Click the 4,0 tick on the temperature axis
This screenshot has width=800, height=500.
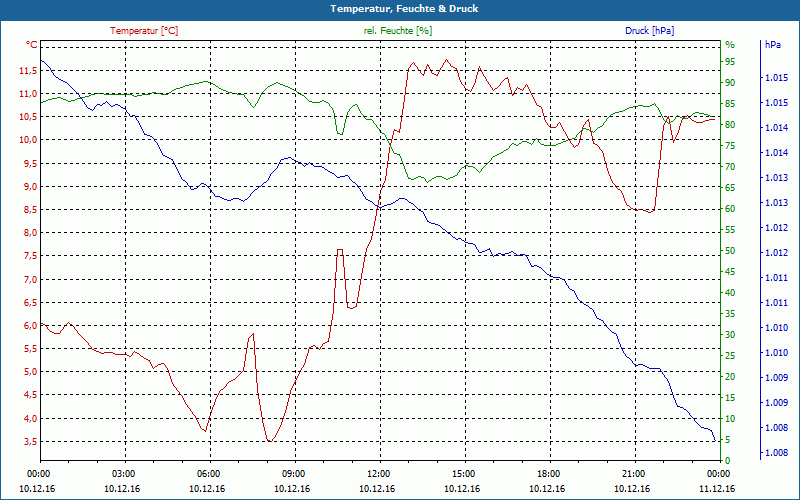click(x=30, y=418)
